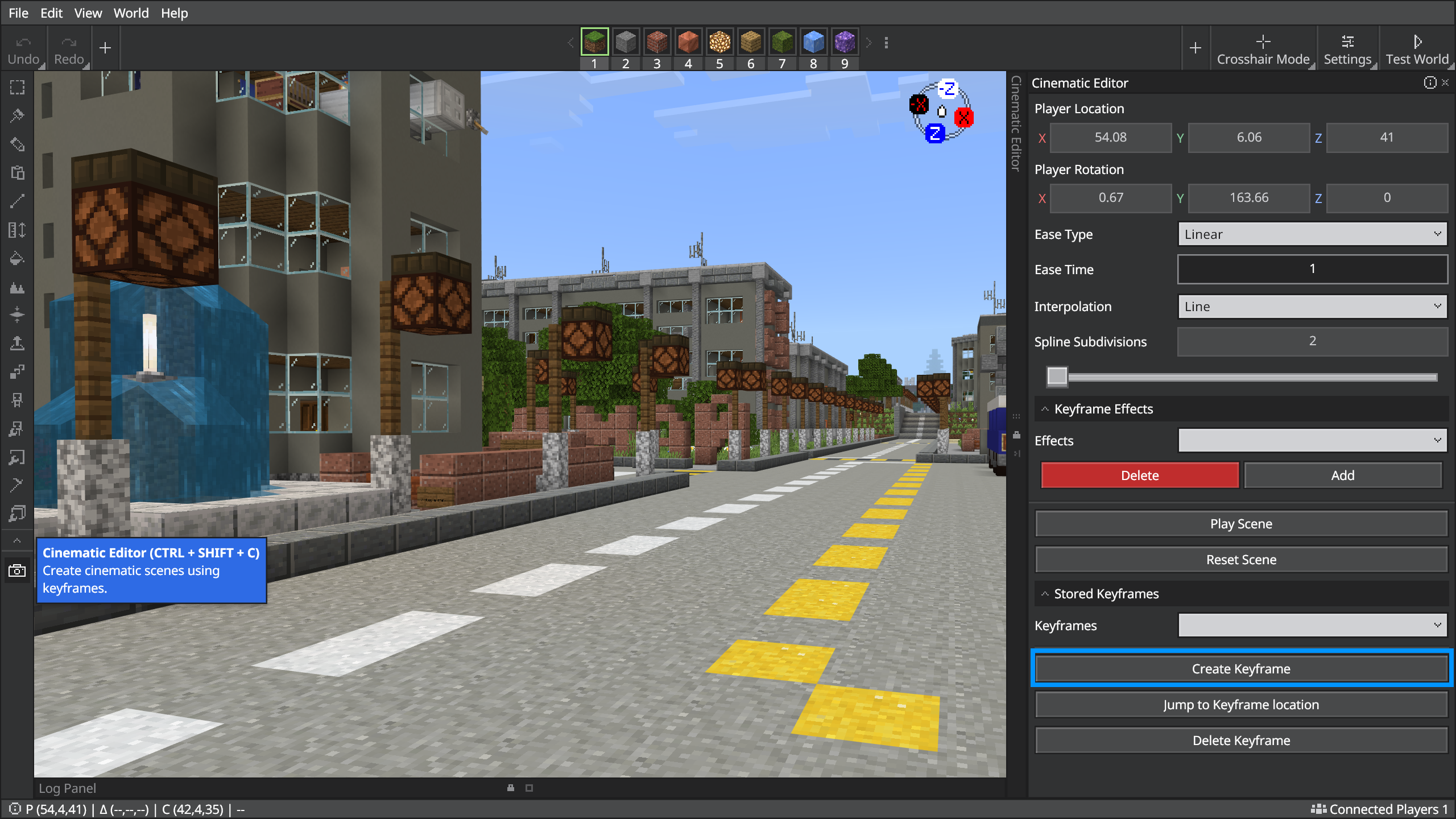This screenshot has width=1456, height=819.
Task: Click Jump to Keyframe location
Action: tap(1241, 705)
